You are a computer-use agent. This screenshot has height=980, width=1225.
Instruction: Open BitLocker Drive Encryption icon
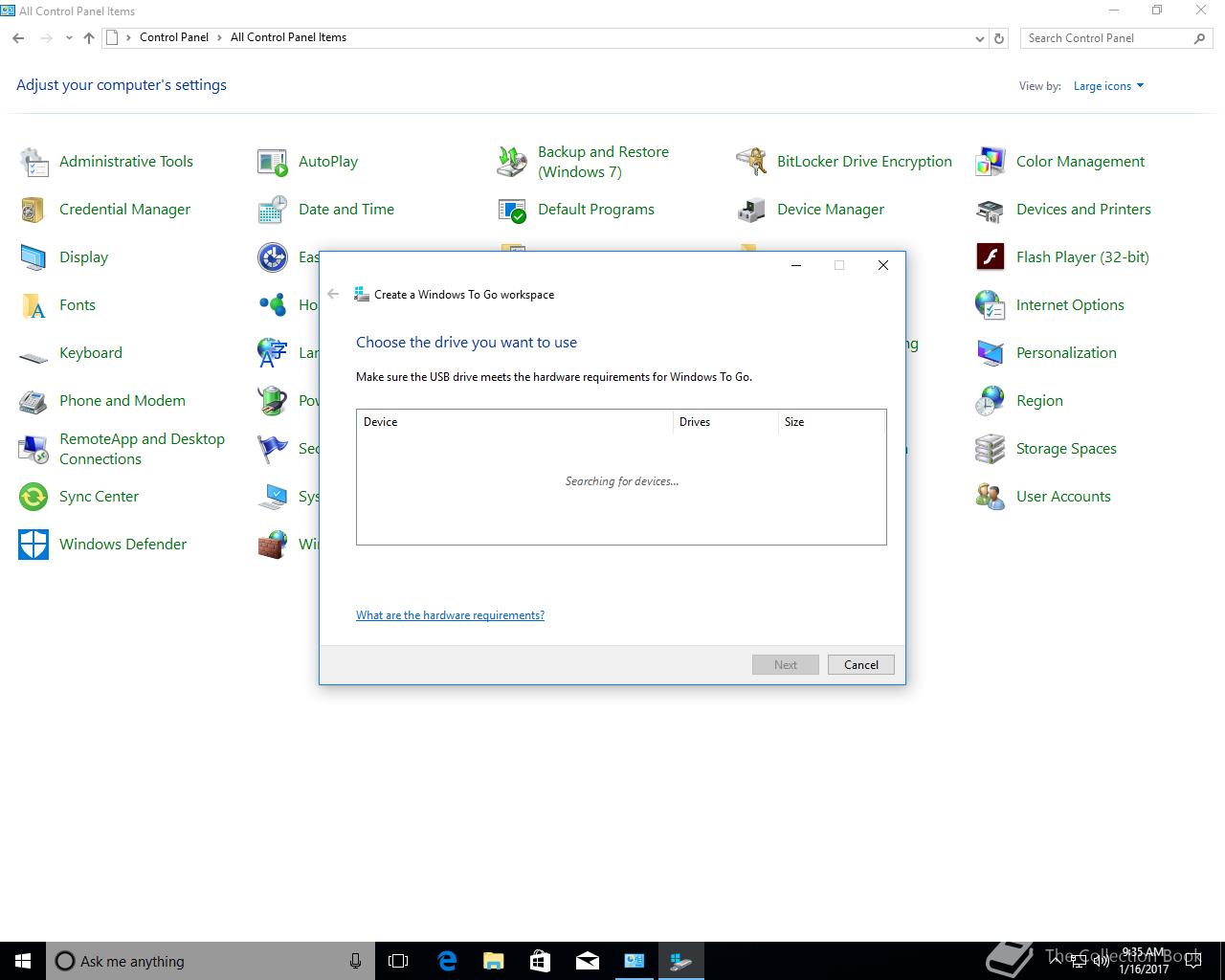[x=751, y=162]
